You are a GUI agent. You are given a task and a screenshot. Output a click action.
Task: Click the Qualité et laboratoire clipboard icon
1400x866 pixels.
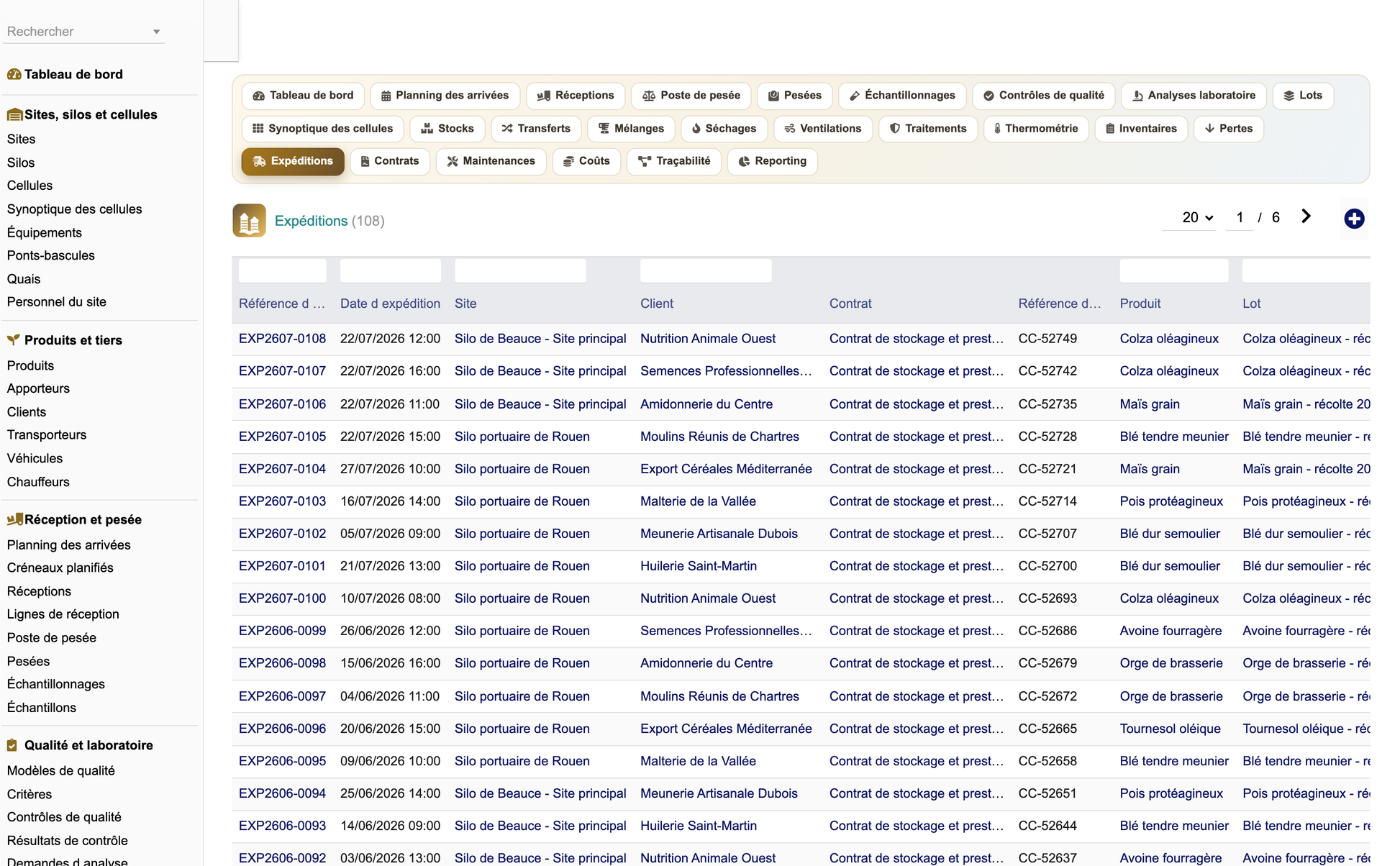12,745
